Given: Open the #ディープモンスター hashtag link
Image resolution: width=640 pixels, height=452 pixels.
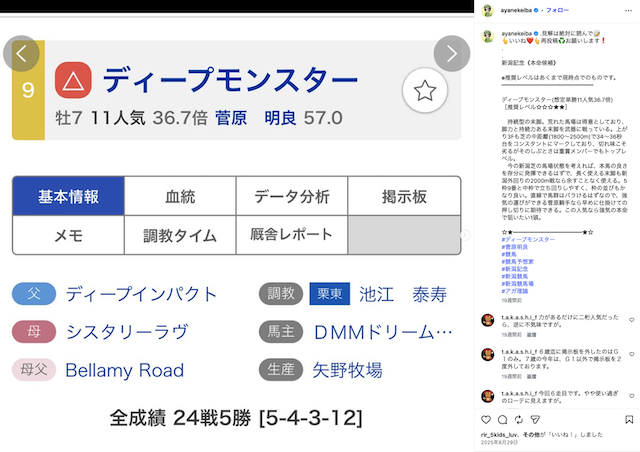Looking at the screenshot, I should pos(528,241).
